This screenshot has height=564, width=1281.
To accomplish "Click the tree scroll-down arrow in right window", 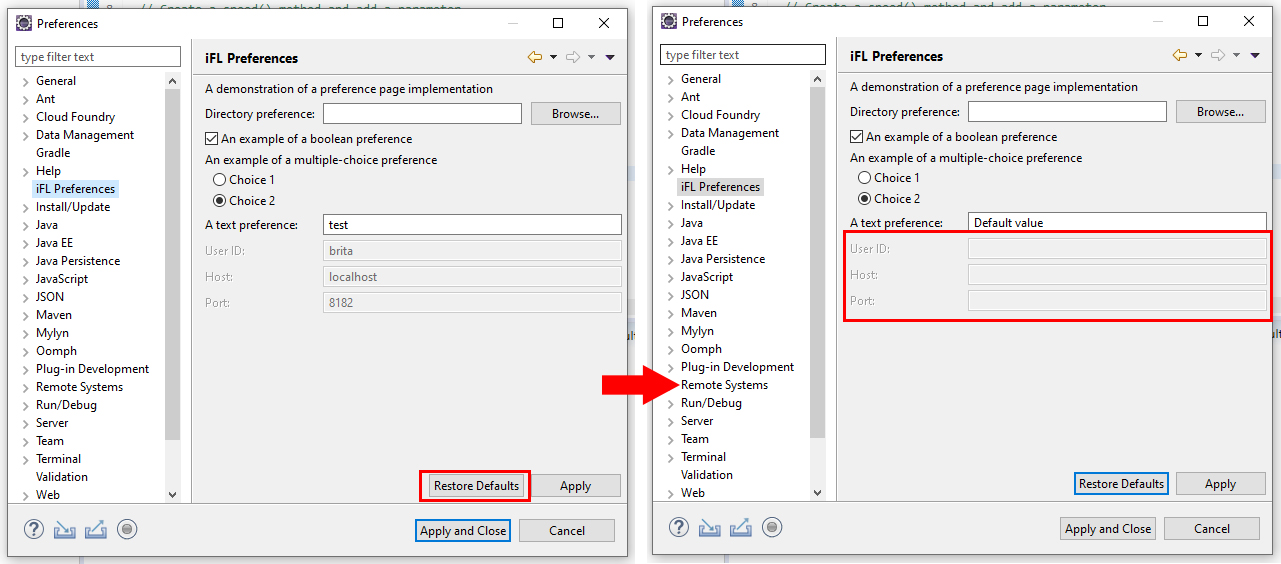I will [x=817, y=492].
